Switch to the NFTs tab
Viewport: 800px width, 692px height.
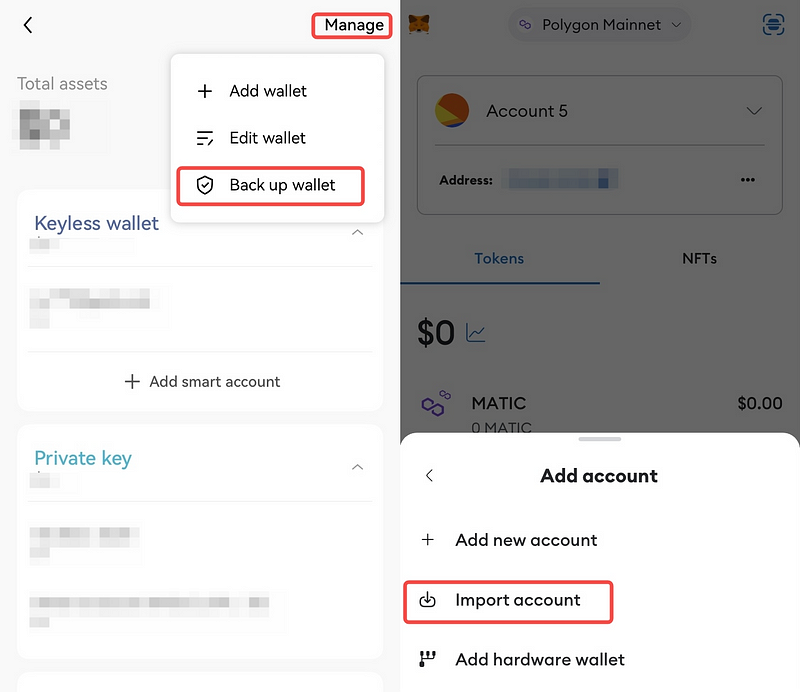pyautogui.click(x=699, y=258)
